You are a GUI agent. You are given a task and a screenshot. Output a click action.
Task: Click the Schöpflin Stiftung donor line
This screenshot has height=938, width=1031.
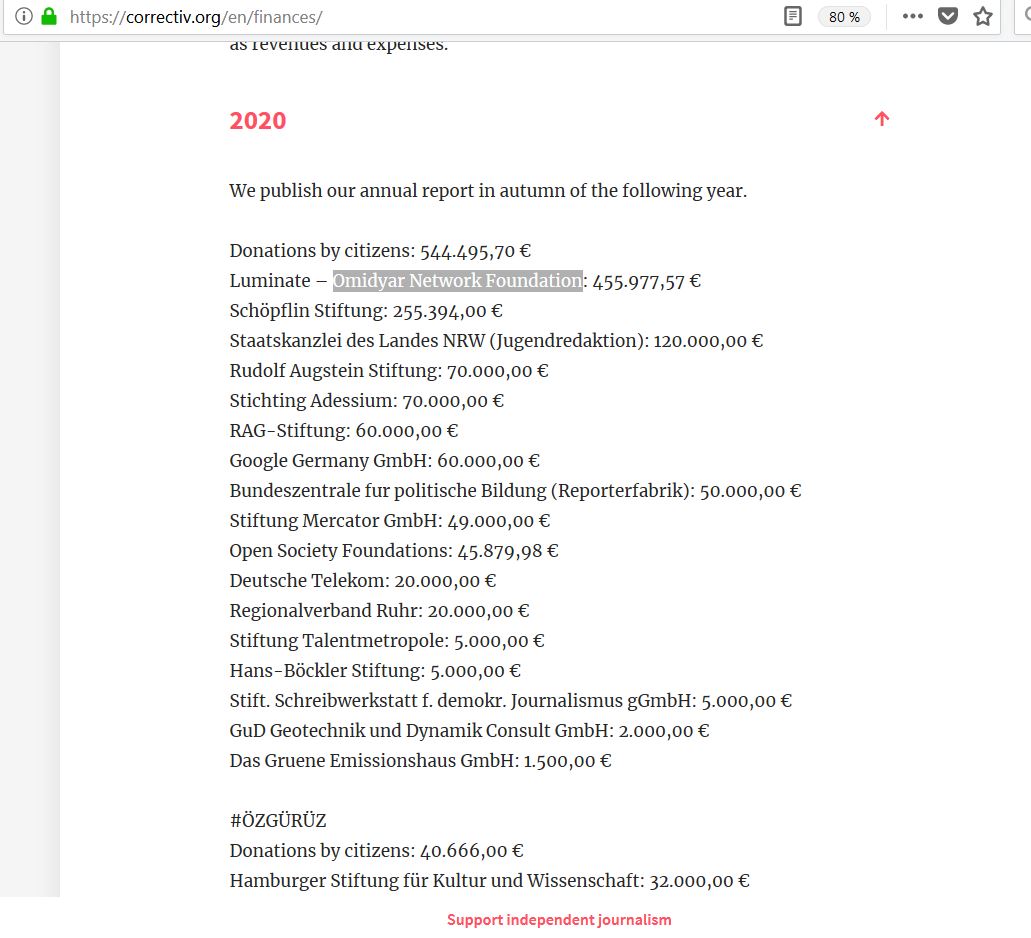366,311
